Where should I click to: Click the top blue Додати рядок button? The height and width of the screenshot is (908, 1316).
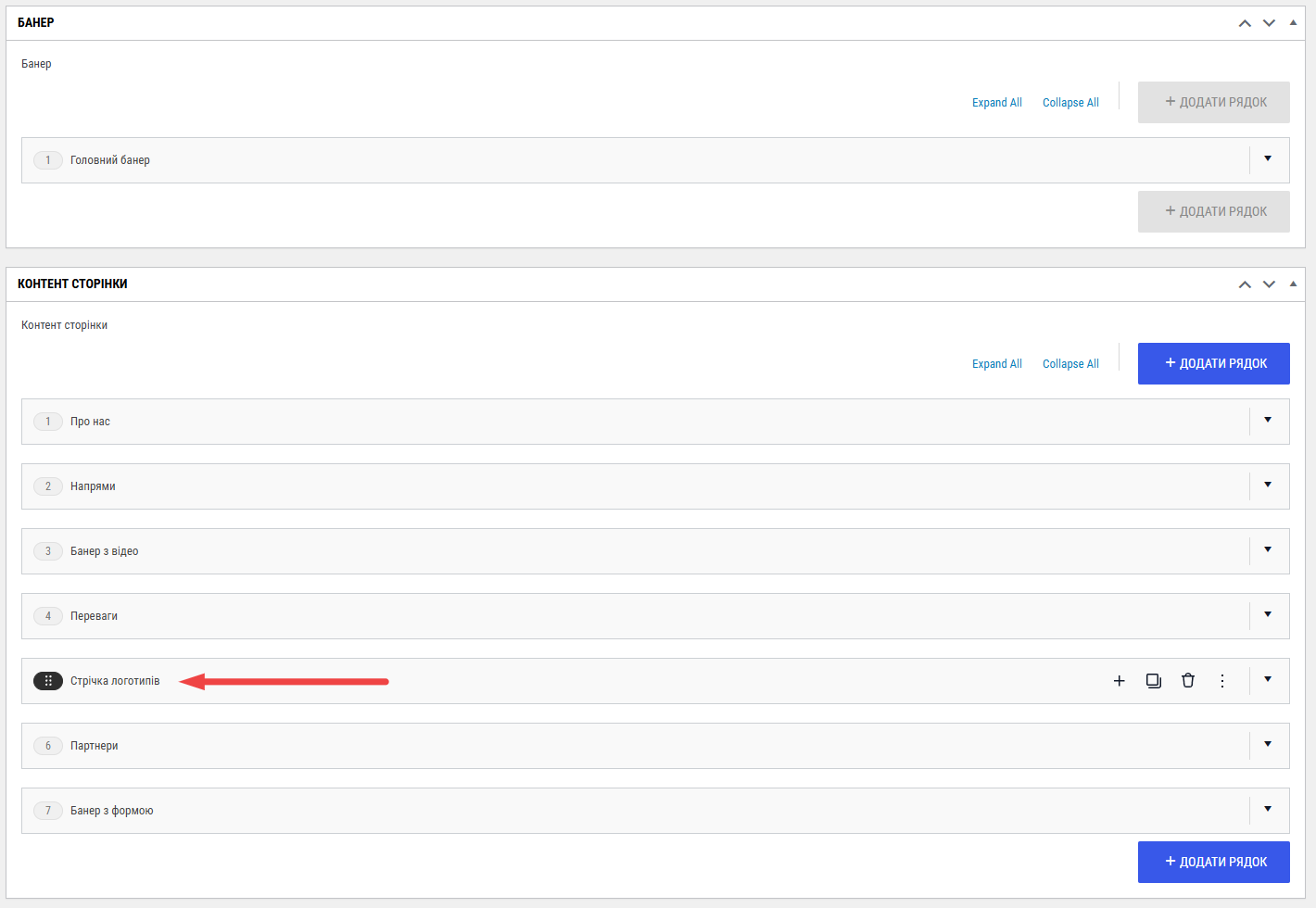pyautogui.click(x=1214, y=363)
